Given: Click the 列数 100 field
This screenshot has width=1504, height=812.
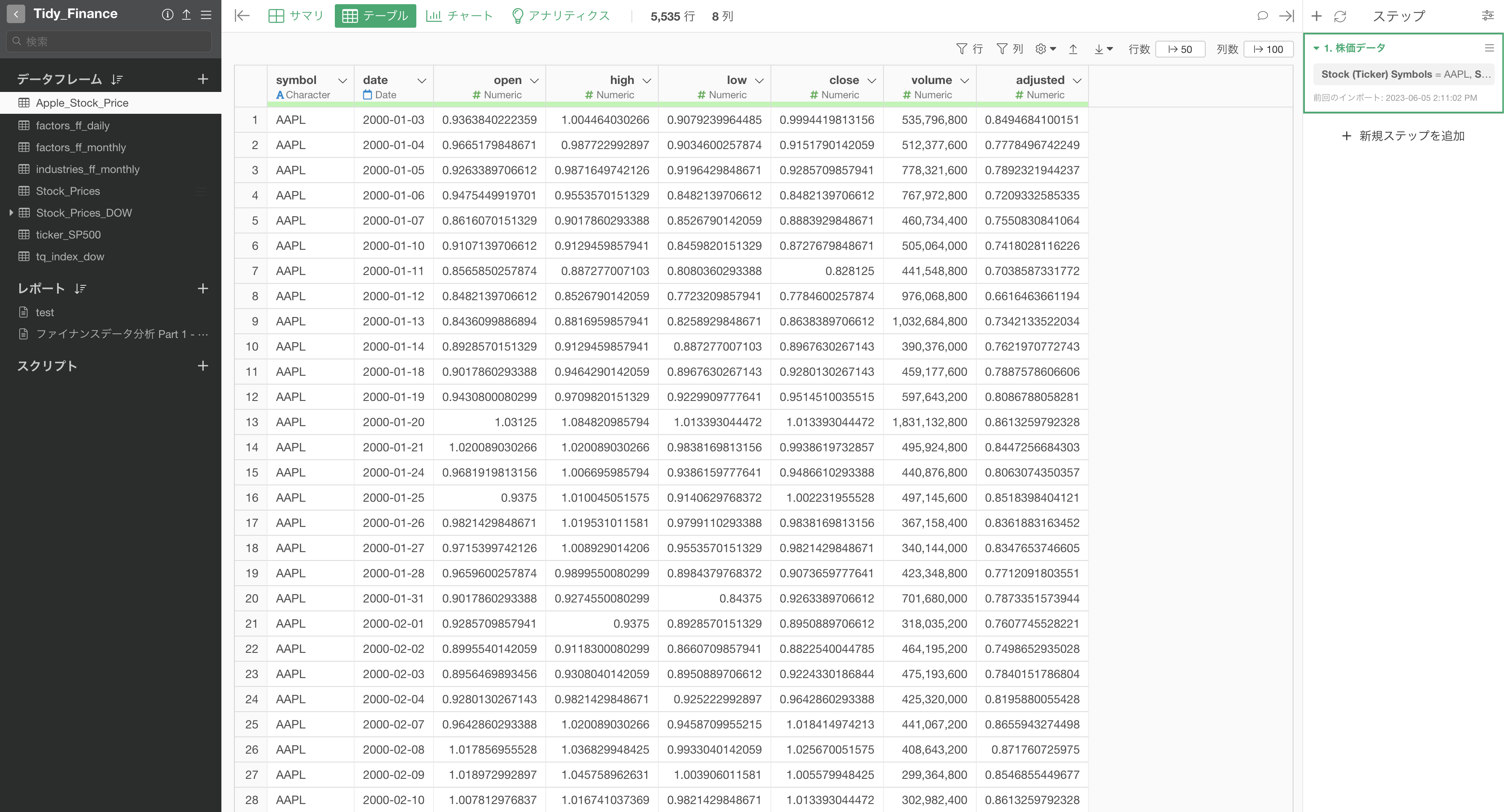Looking at the screenshot, I should pos(1268,49).
